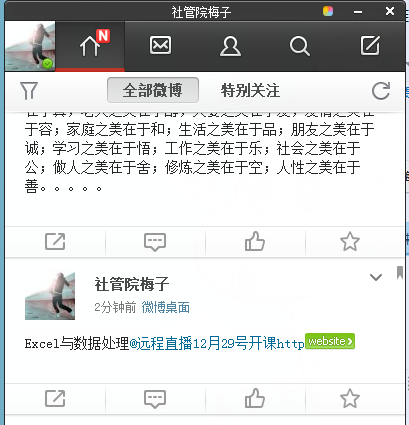Viewport: 409px width, 425px height.
Task: Open the 微博桌面 source link
Action: point(166,307)
